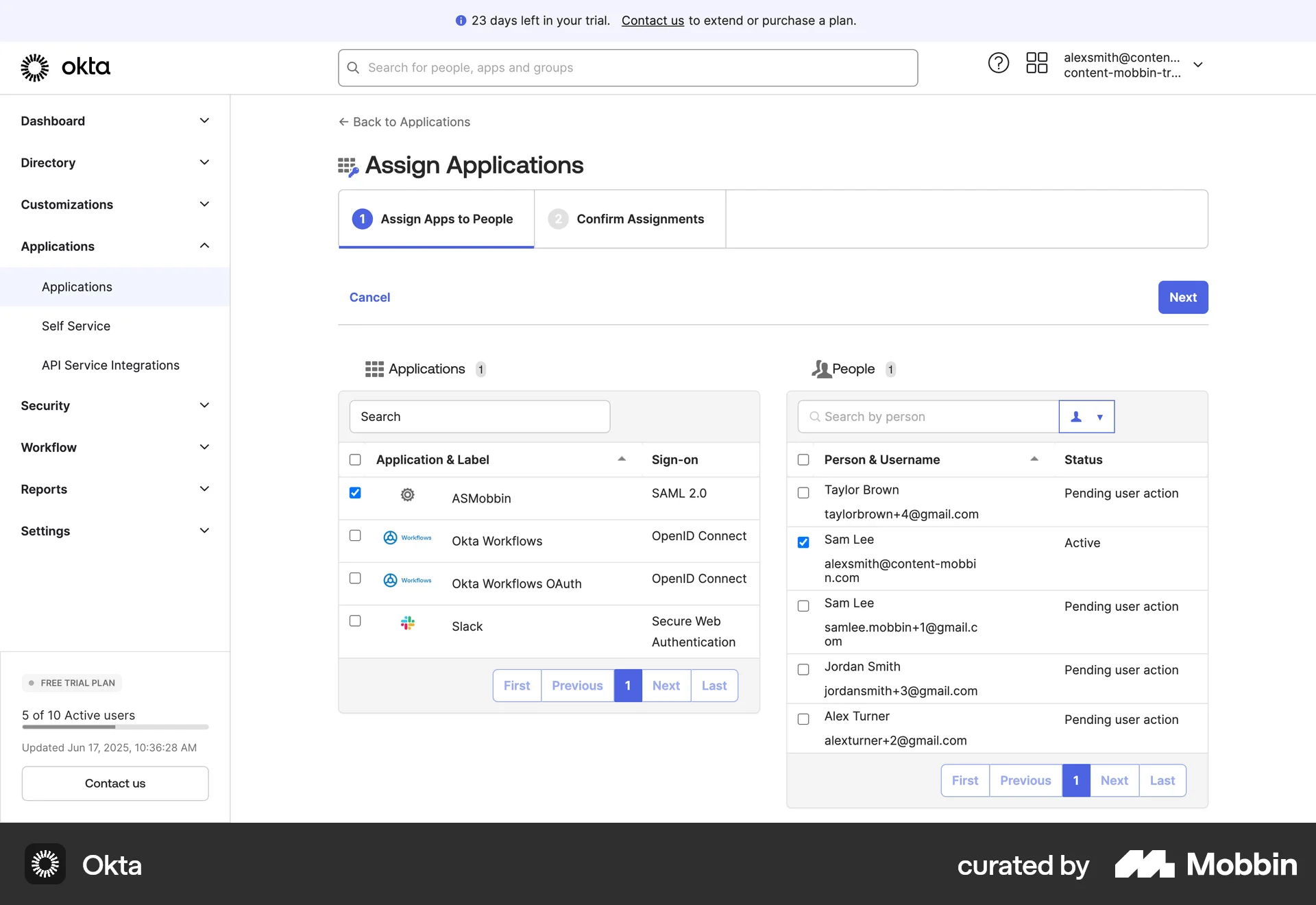The image size is (1316, 905).
Task: Click the Okta logo in the top left
Action: pos(65,67)
